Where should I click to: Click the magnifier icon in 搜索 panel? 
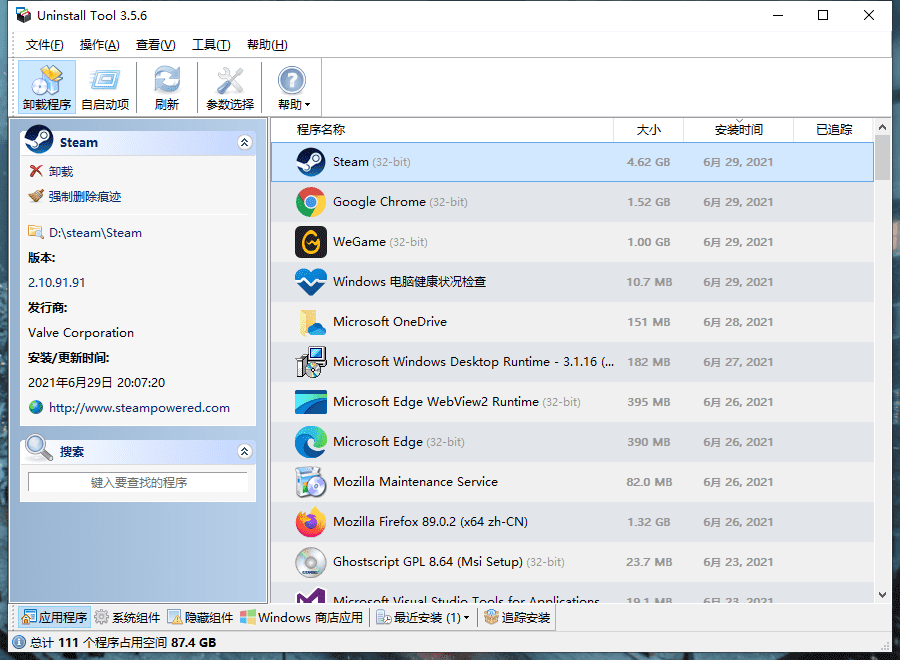[x=38, y=448]
